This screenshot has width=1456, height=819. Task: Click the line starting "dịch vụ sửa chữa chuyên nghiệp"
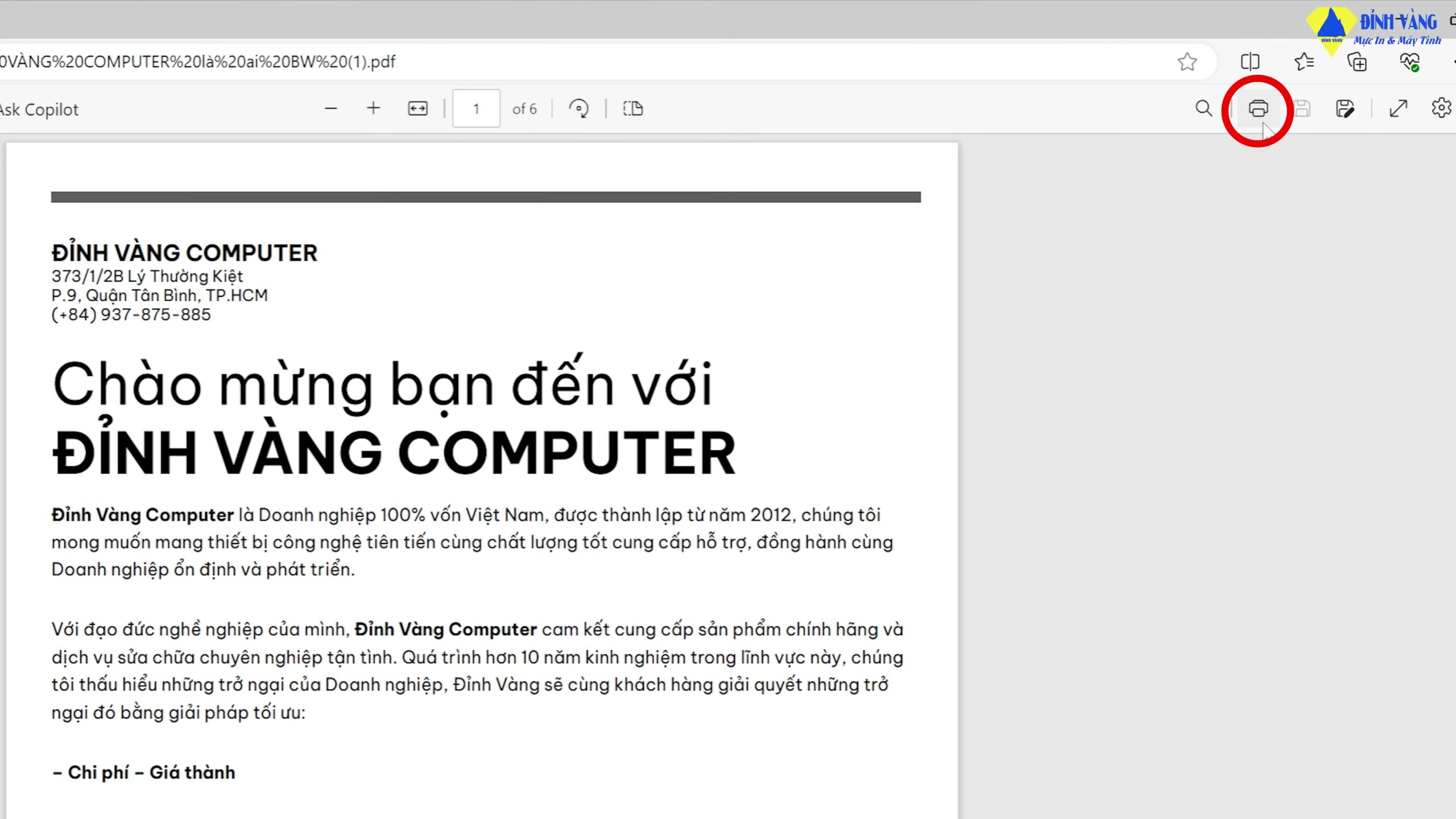pyautogui.click(x=477, y=657)
